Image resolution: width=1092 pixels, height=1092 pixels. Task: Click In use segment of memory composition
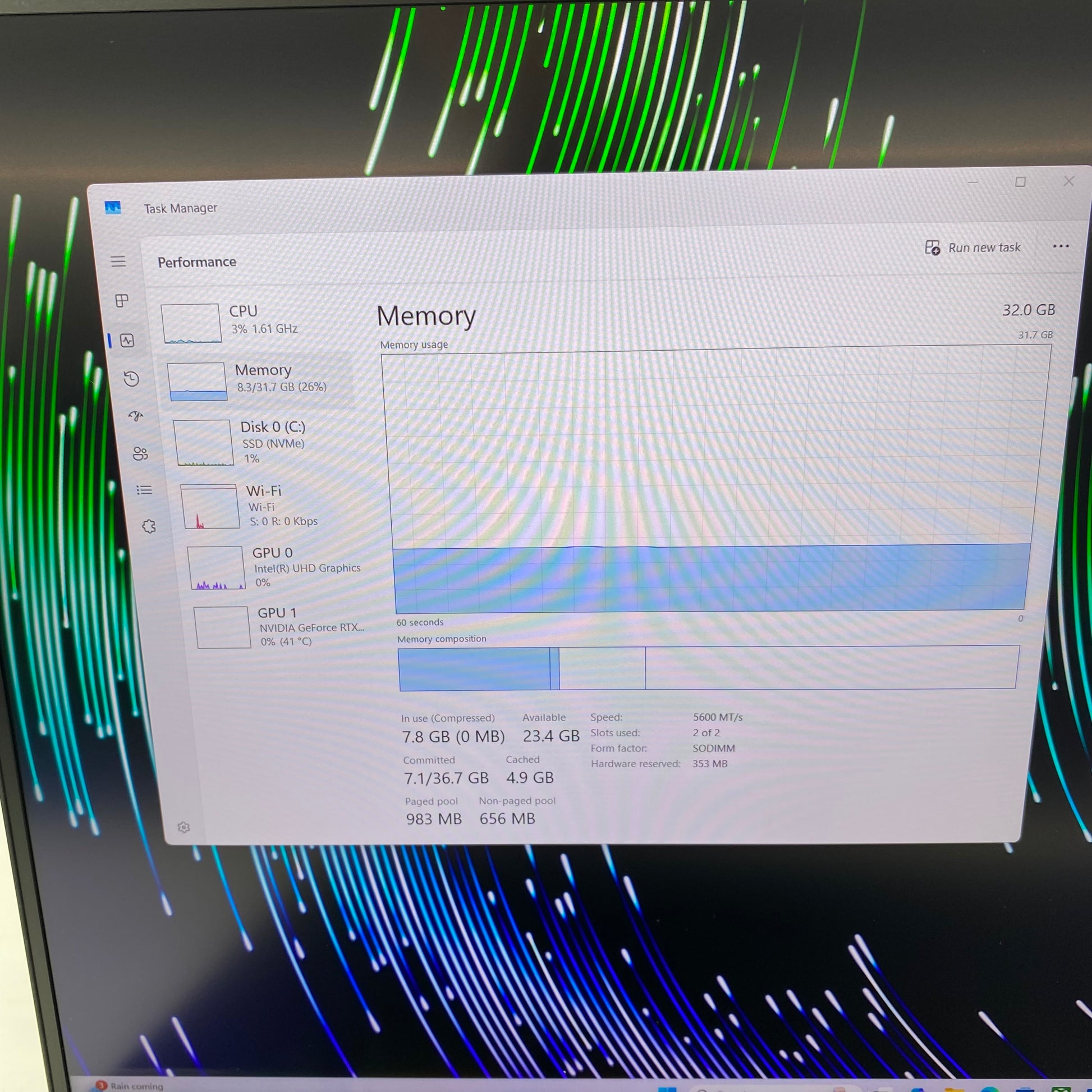[x=474, y=669]
